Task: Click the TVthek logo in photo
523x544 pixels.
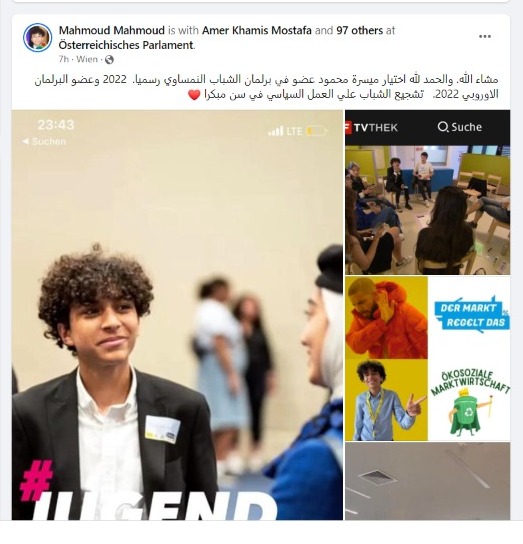Action: point(372,127)
